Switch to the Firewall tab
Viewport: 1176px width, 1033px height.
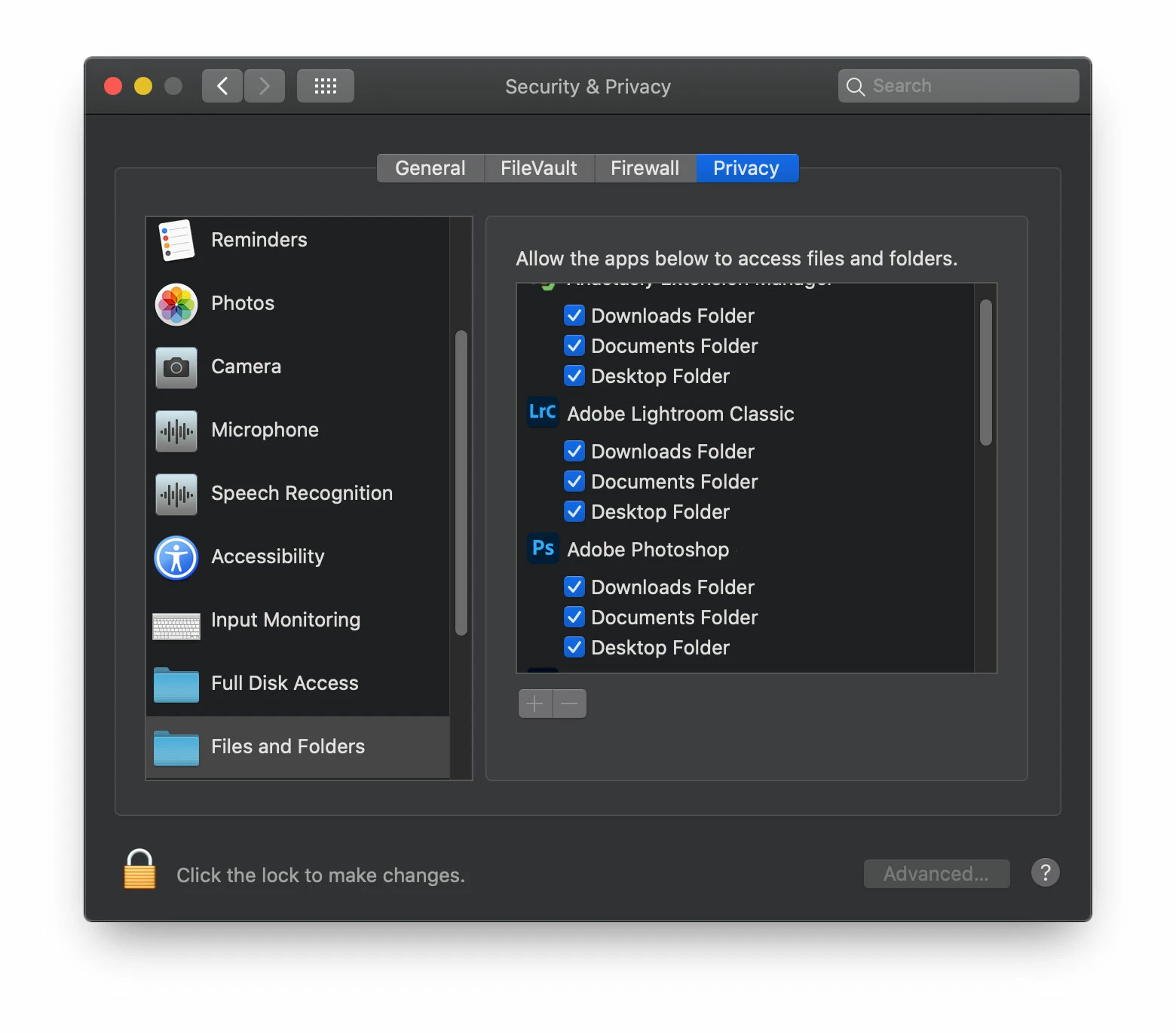click(645, 168)
